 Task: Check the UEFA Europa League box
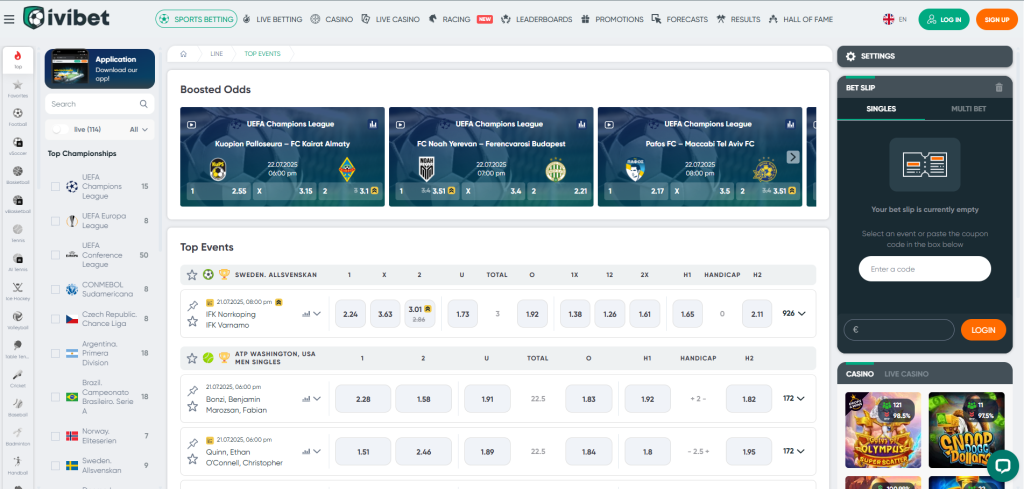[x=56, y=221]
